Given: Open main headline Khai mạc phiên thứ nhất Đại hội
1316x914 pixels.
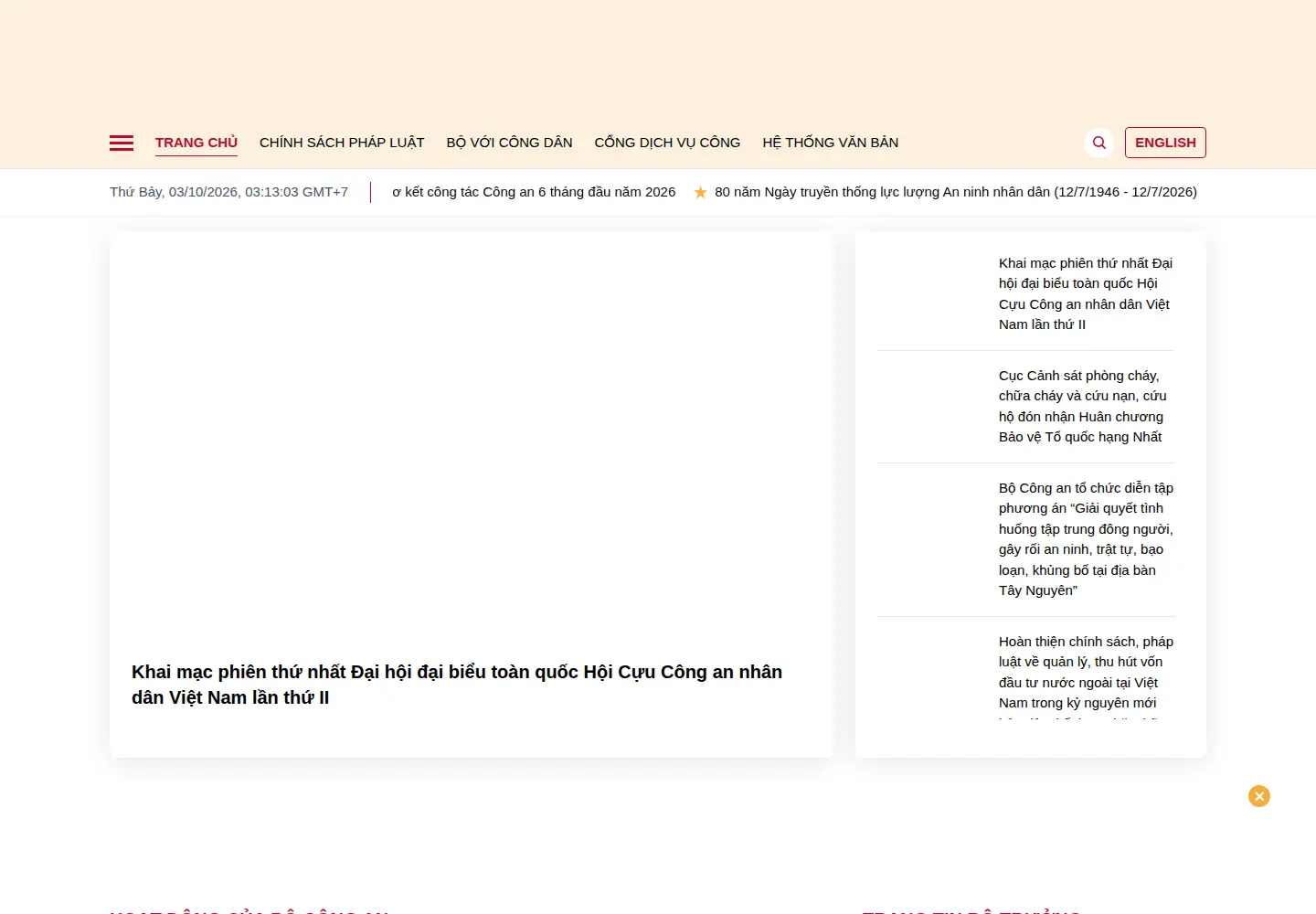Looking at the screenshot, I should [457, 685].
